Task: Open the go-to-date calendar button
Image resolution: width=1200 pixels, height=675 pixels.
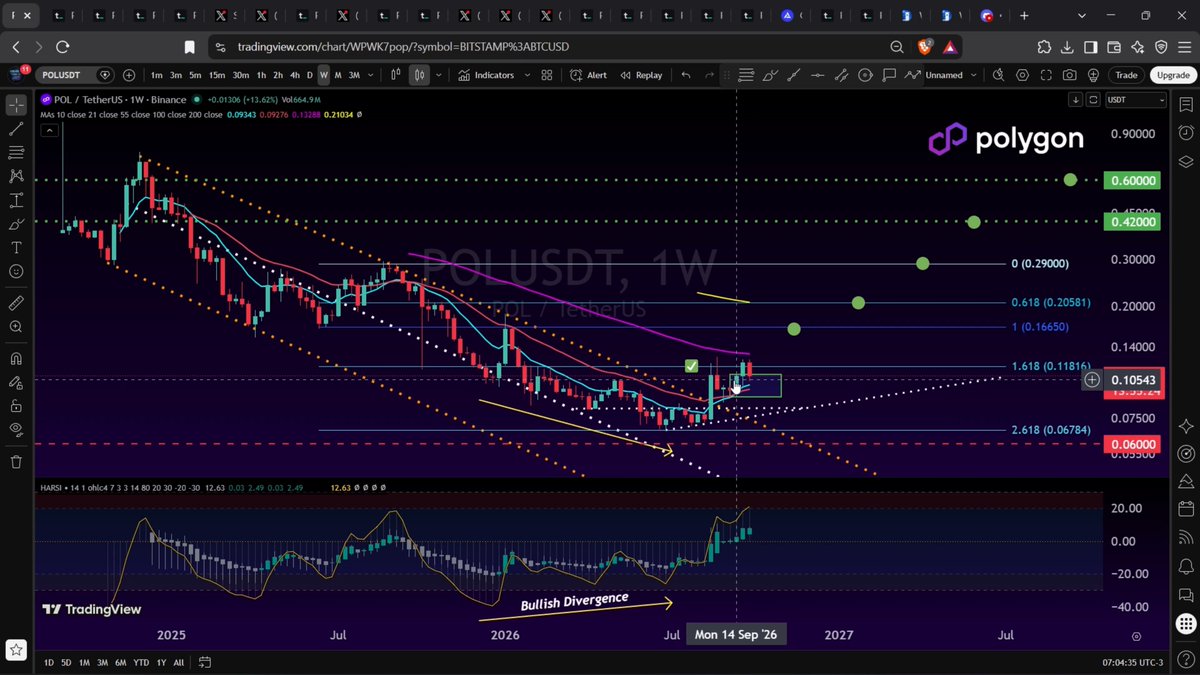Action: click(x=204, y=662)
